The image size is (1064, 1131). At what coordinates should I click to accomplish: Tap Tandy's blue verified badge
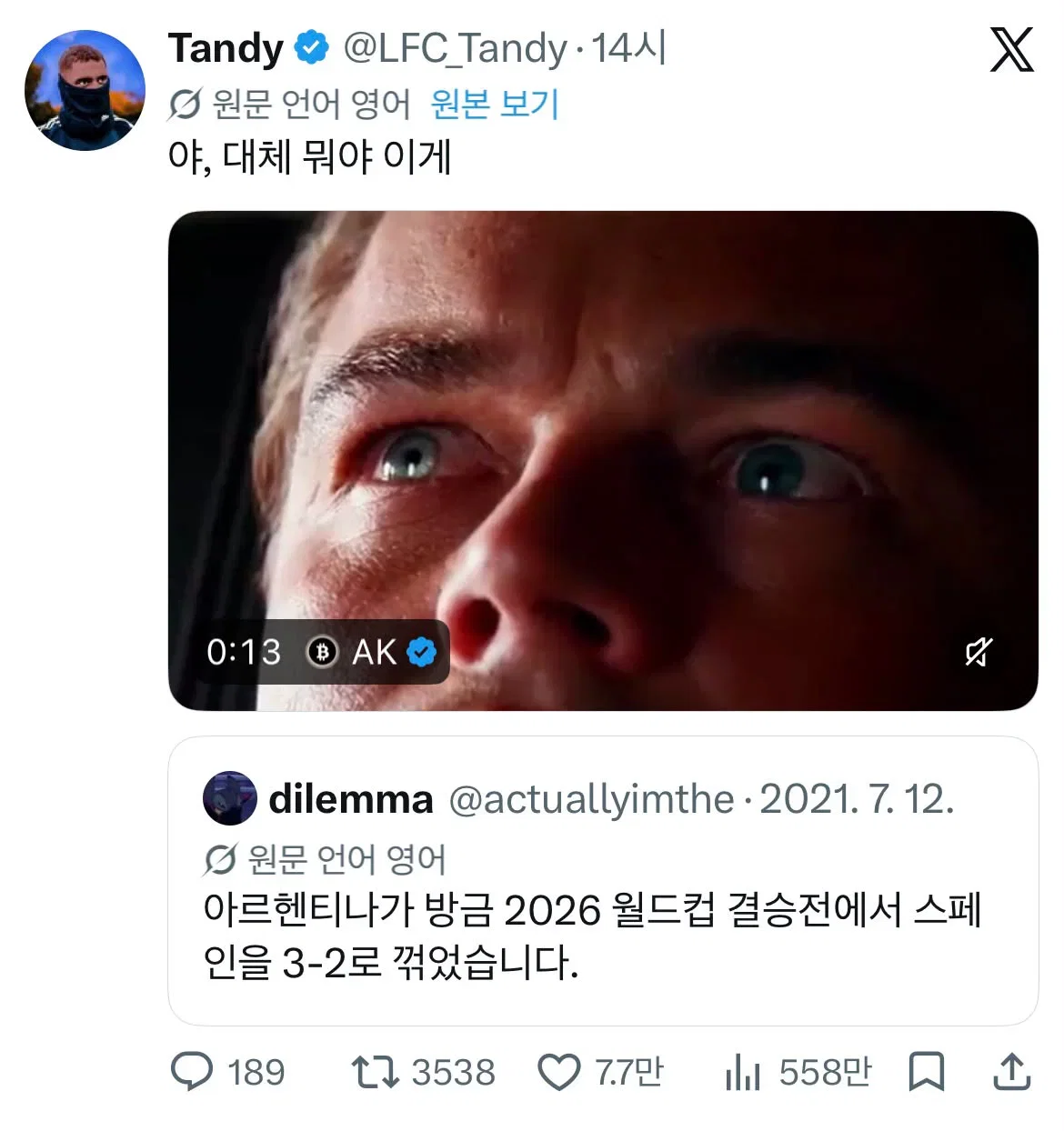point(312,47)
